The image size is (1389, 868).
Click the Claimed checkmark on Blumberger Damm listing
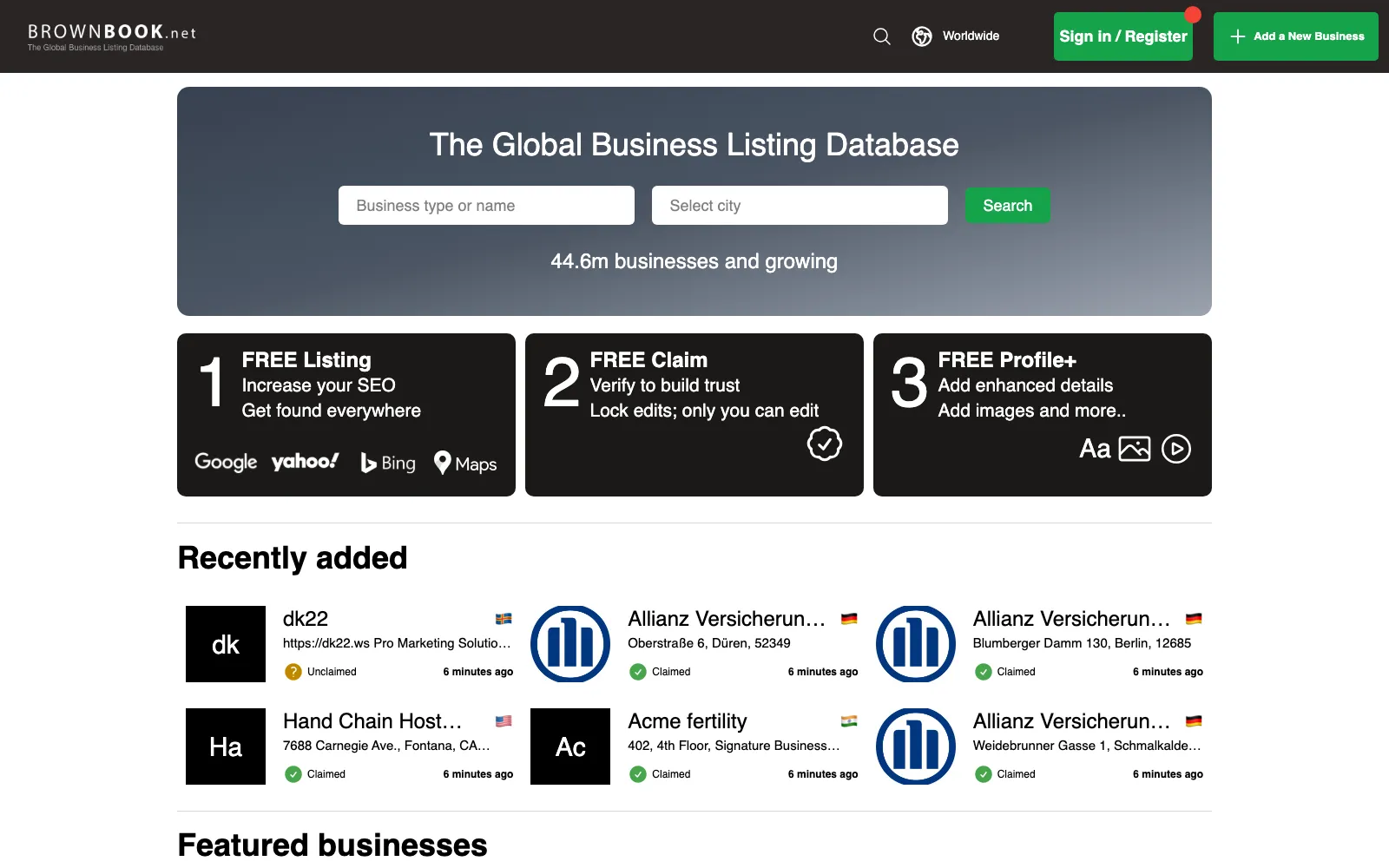pos(984,672)
